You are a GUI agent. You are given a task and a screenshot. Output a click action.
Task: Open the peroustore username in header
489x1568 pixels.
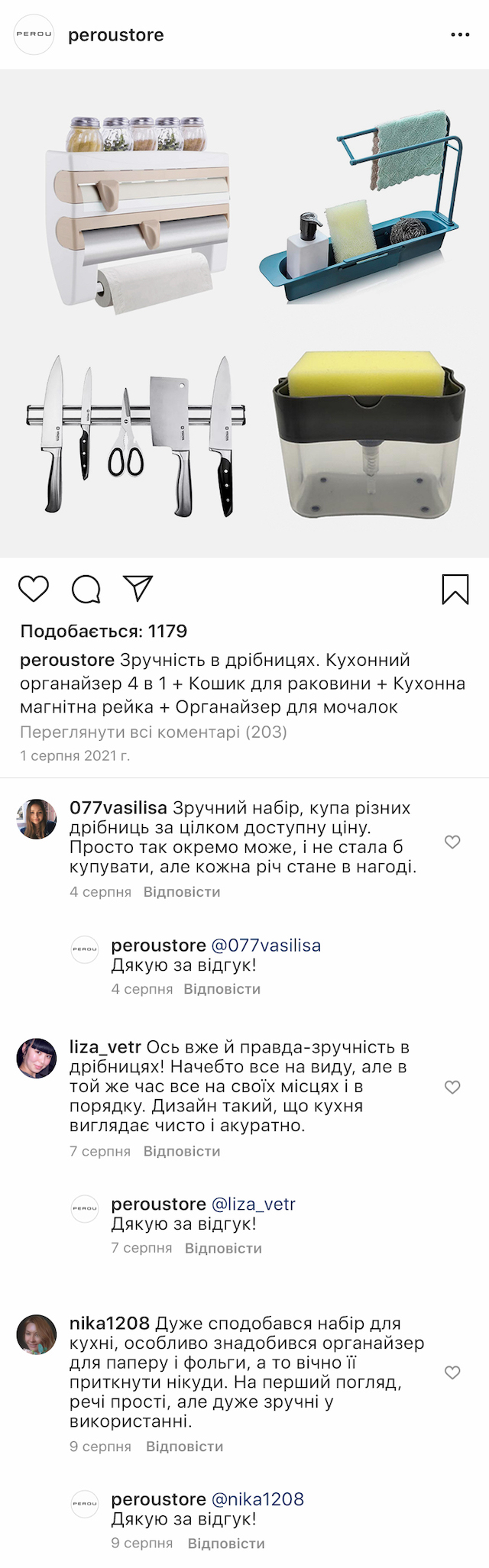[x=116, y=35]
